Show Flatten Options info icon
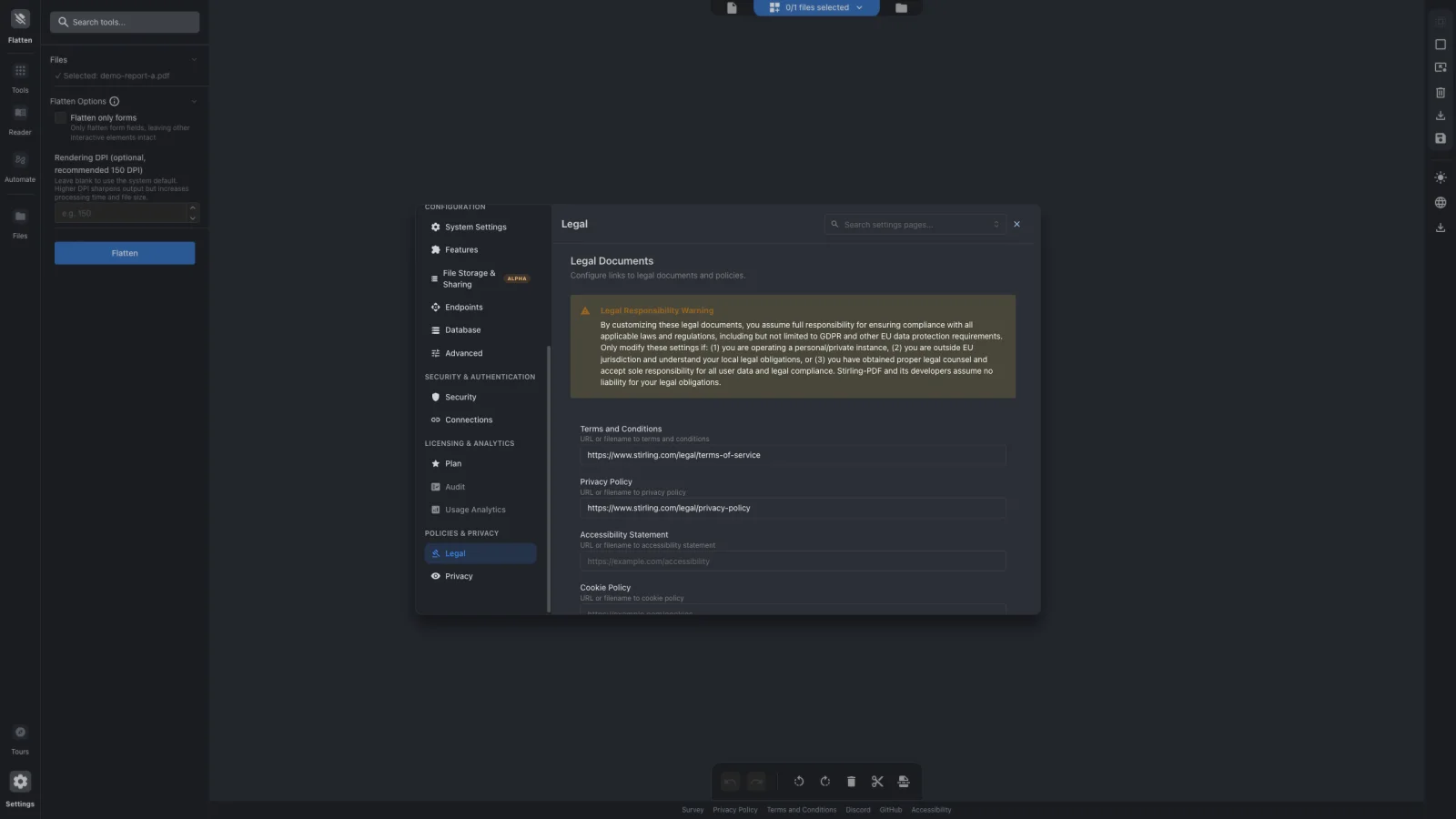This screenshot has width=1456, height=819. pos(115,101)
